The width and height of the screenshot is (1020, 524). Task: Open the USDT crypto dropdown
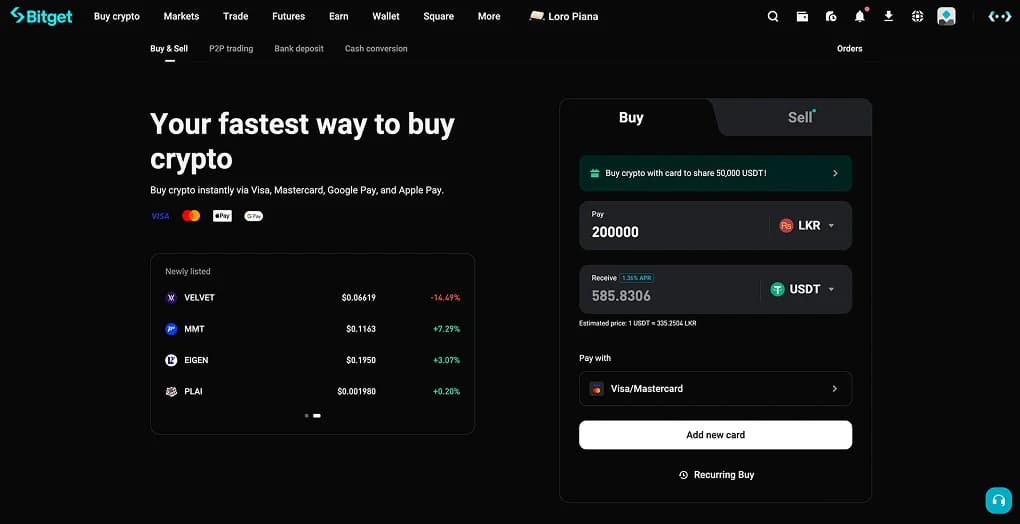803,289
